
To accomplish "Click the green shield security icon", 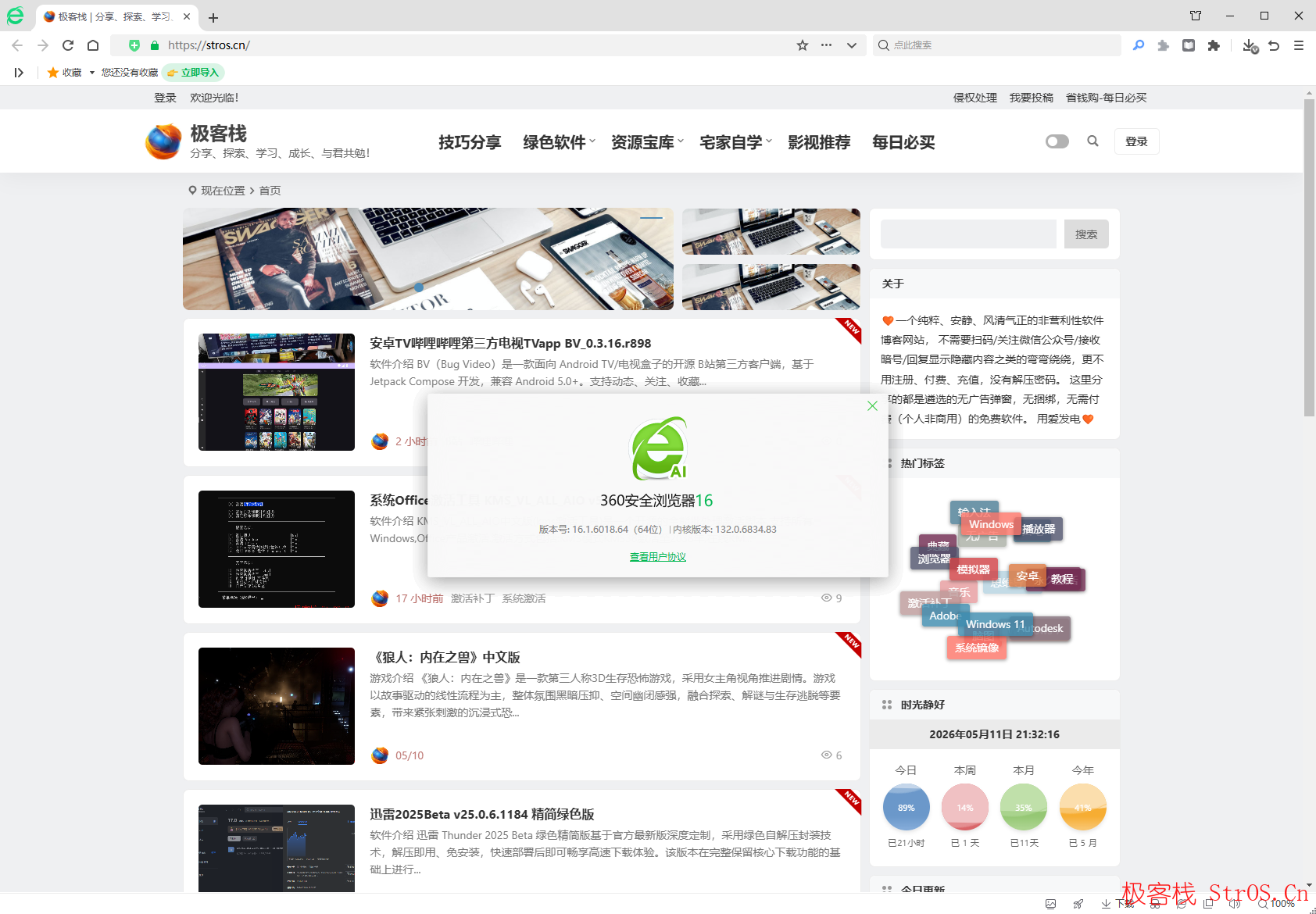I will click(x=134, y=45).
